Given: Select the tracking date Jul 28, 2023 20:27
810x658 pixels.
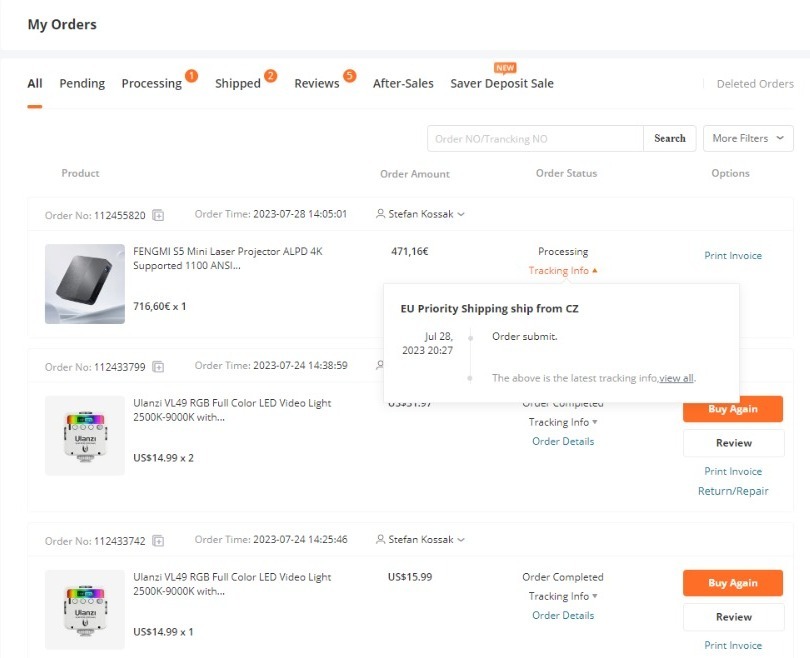Looking at the screenshot, I should coord(428,343).
